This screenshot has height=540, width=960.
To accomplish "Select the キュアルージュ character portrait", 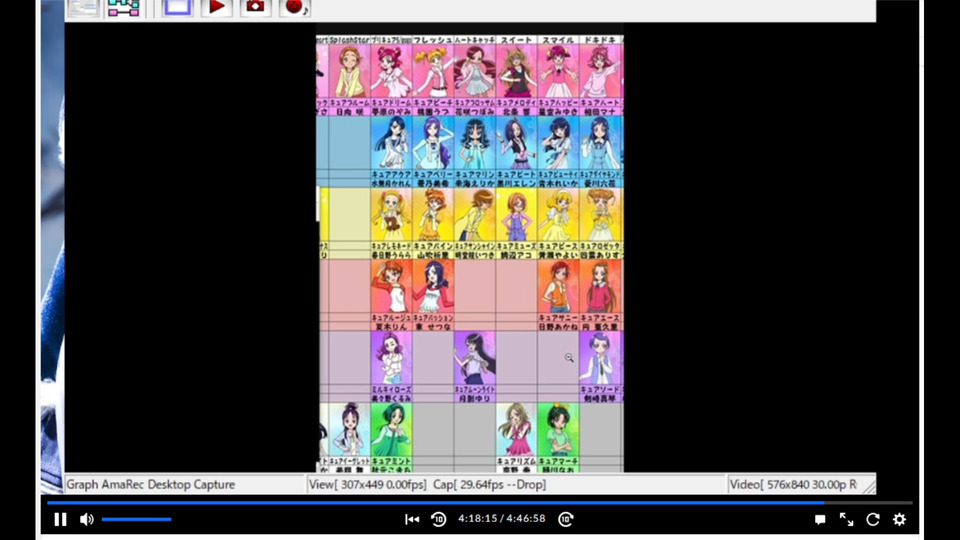I will coord(391,287).
